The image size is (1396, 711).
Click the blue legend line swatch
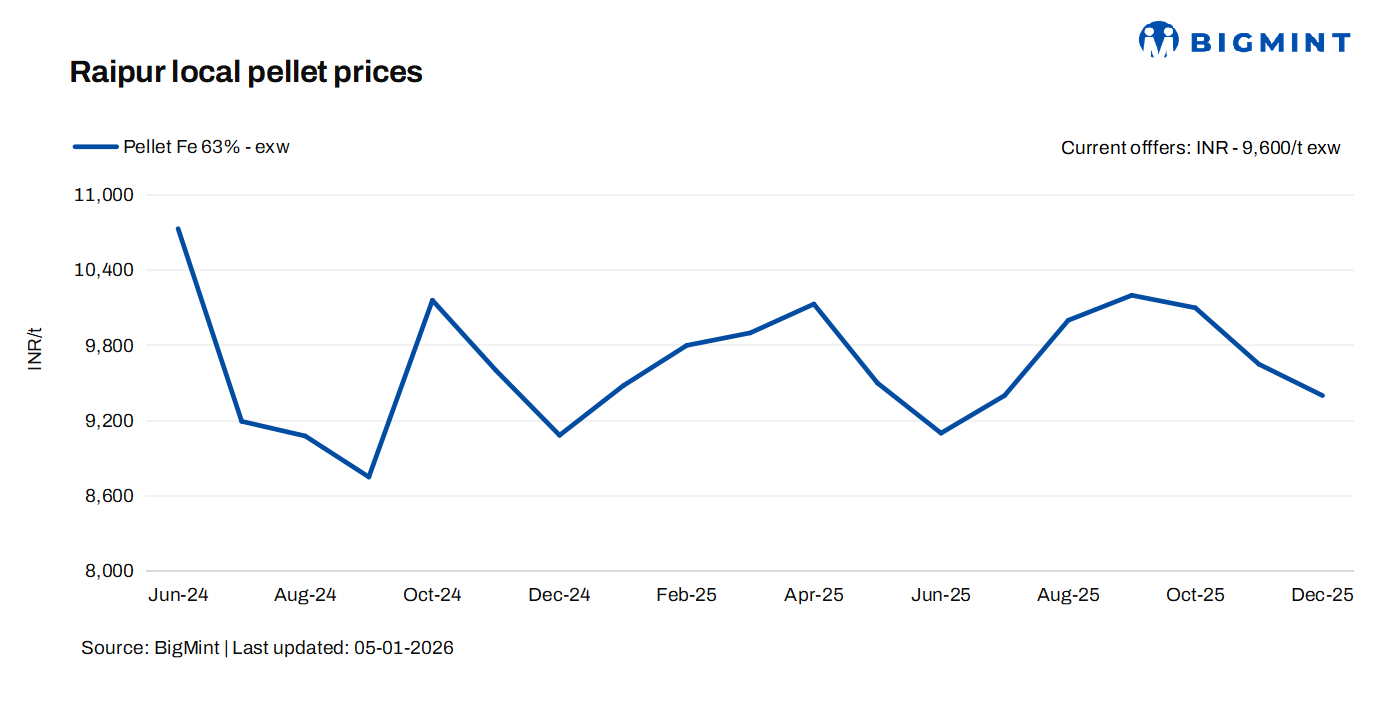(x=95, y=147)
